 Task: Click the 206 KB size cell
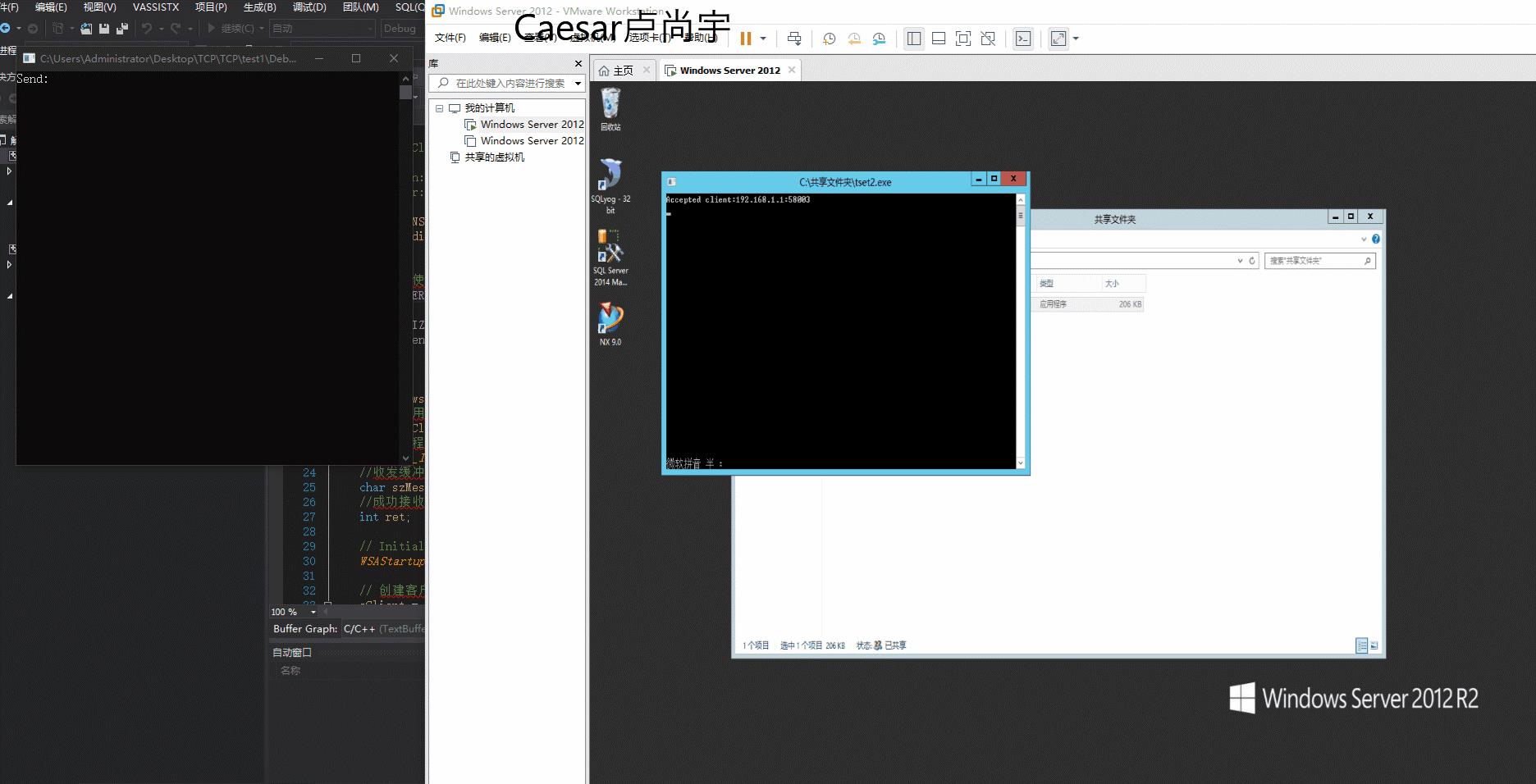tap(1130, 304)
